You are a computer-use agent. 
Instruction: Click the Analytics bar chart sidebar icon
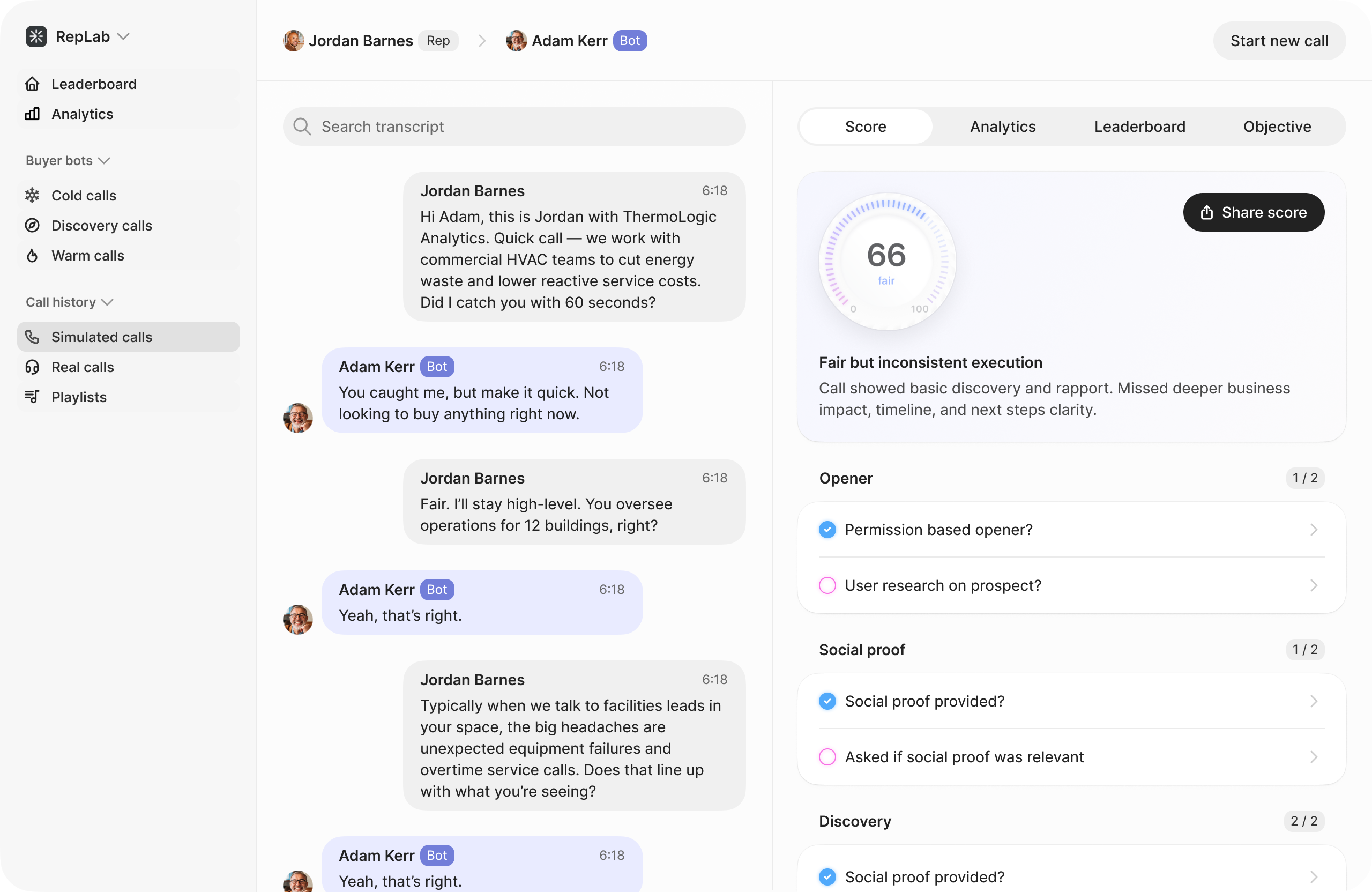click(x=32, y=114)
